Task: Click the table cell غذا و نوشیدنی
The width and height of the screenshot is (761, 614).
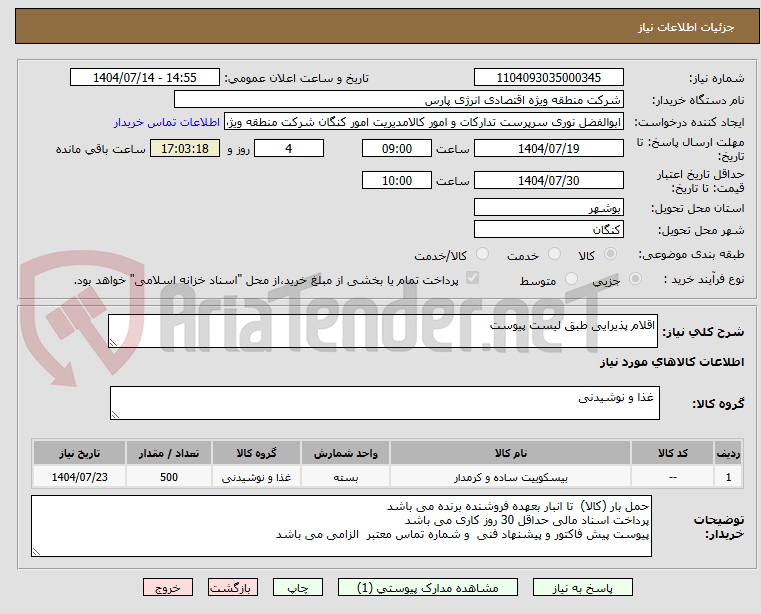Action: coord(256,478)
